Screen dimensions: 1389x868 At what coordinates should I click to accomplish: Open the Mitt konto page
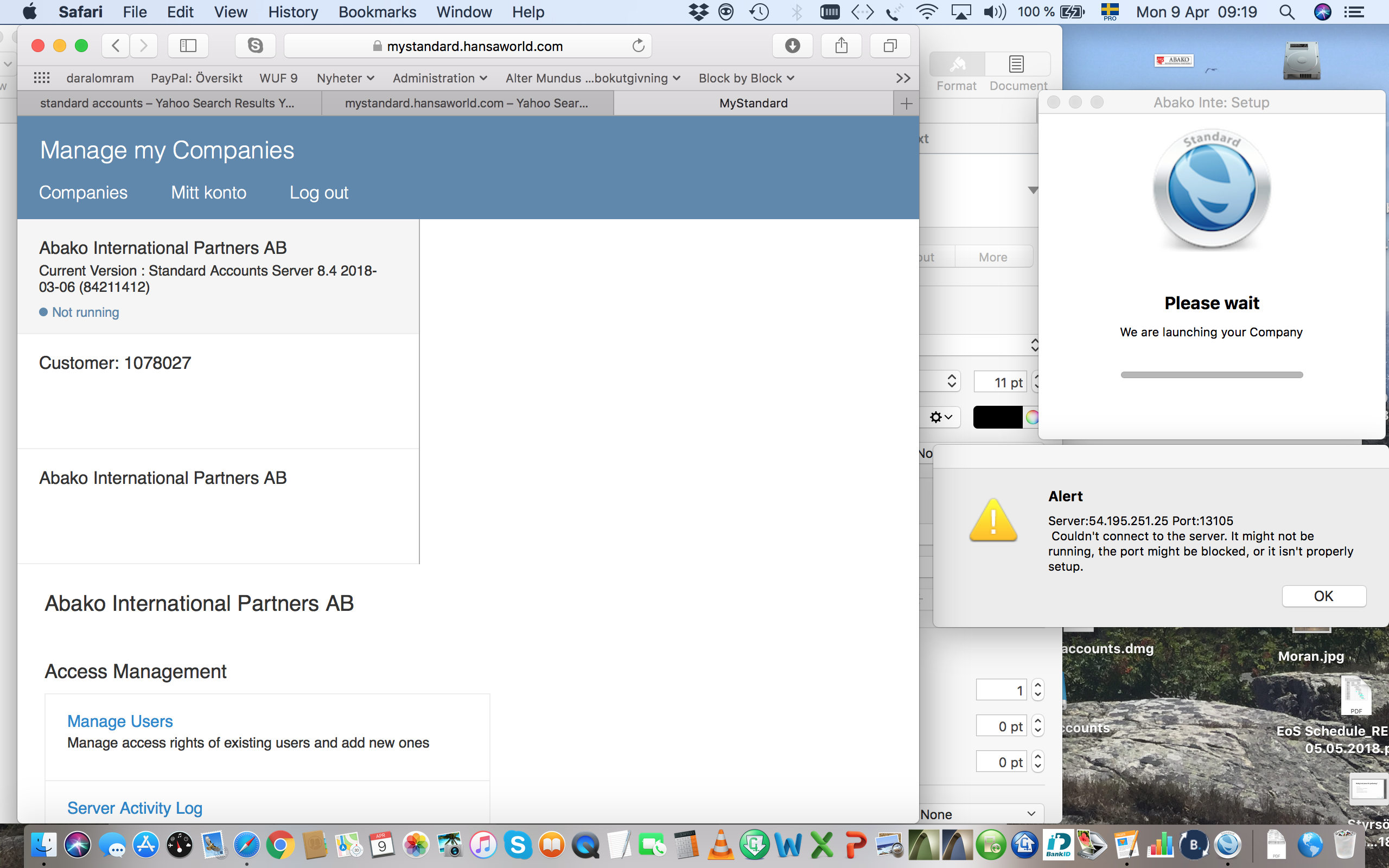click(208, 192)
